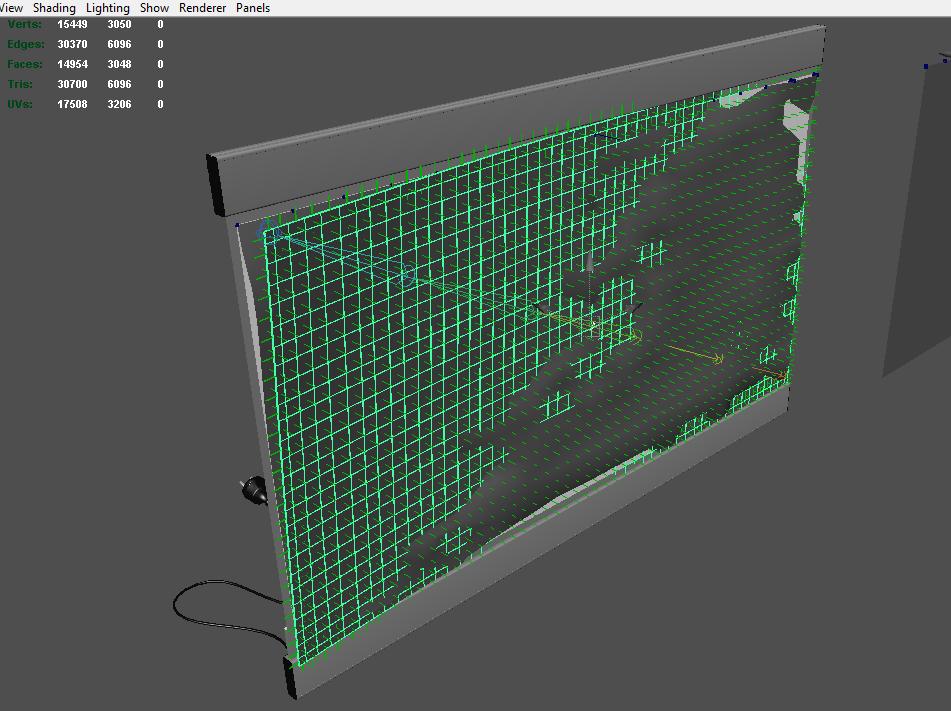Select the UVs value 3206

click(x=119, y=104)
